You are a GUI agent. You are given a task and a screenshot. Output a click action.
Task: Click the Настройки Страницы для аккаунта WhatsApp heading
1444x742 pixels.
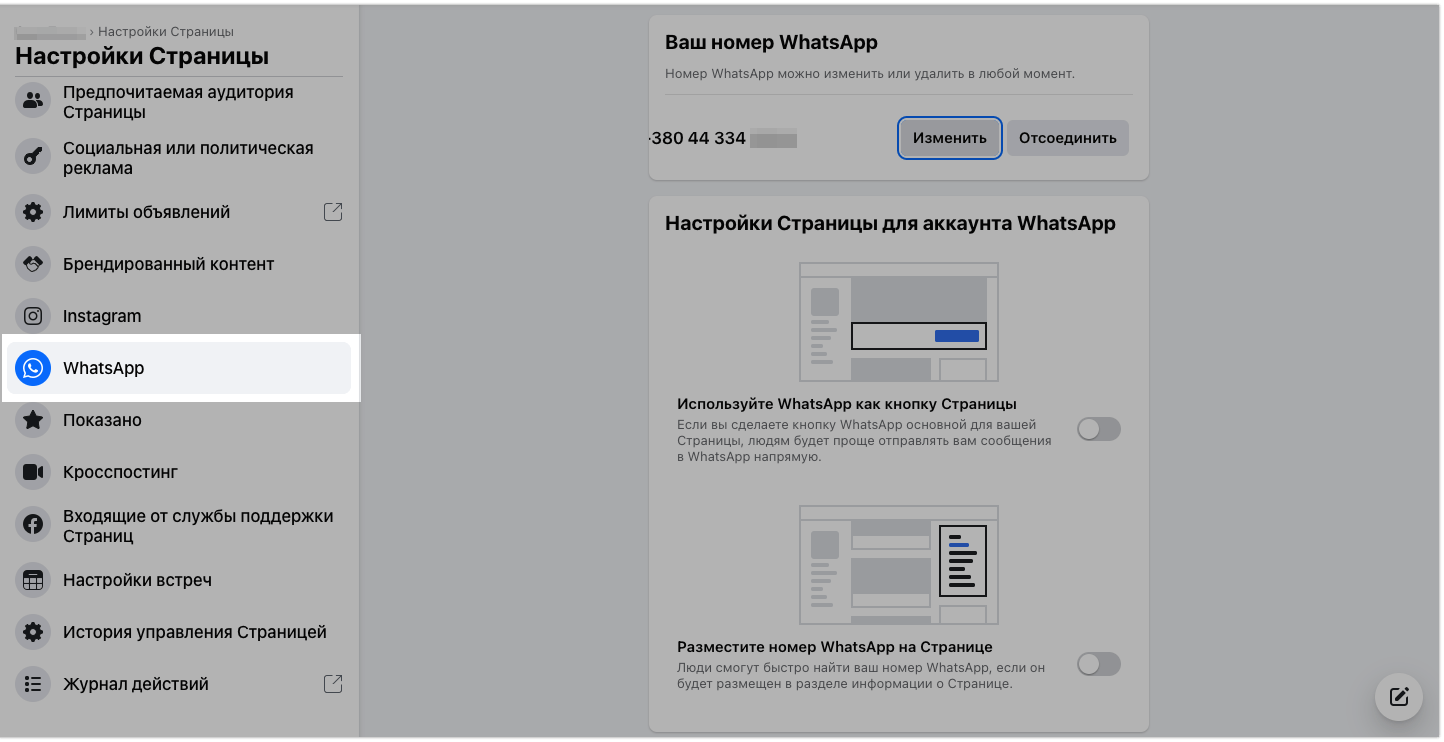(x=890, y=223)
